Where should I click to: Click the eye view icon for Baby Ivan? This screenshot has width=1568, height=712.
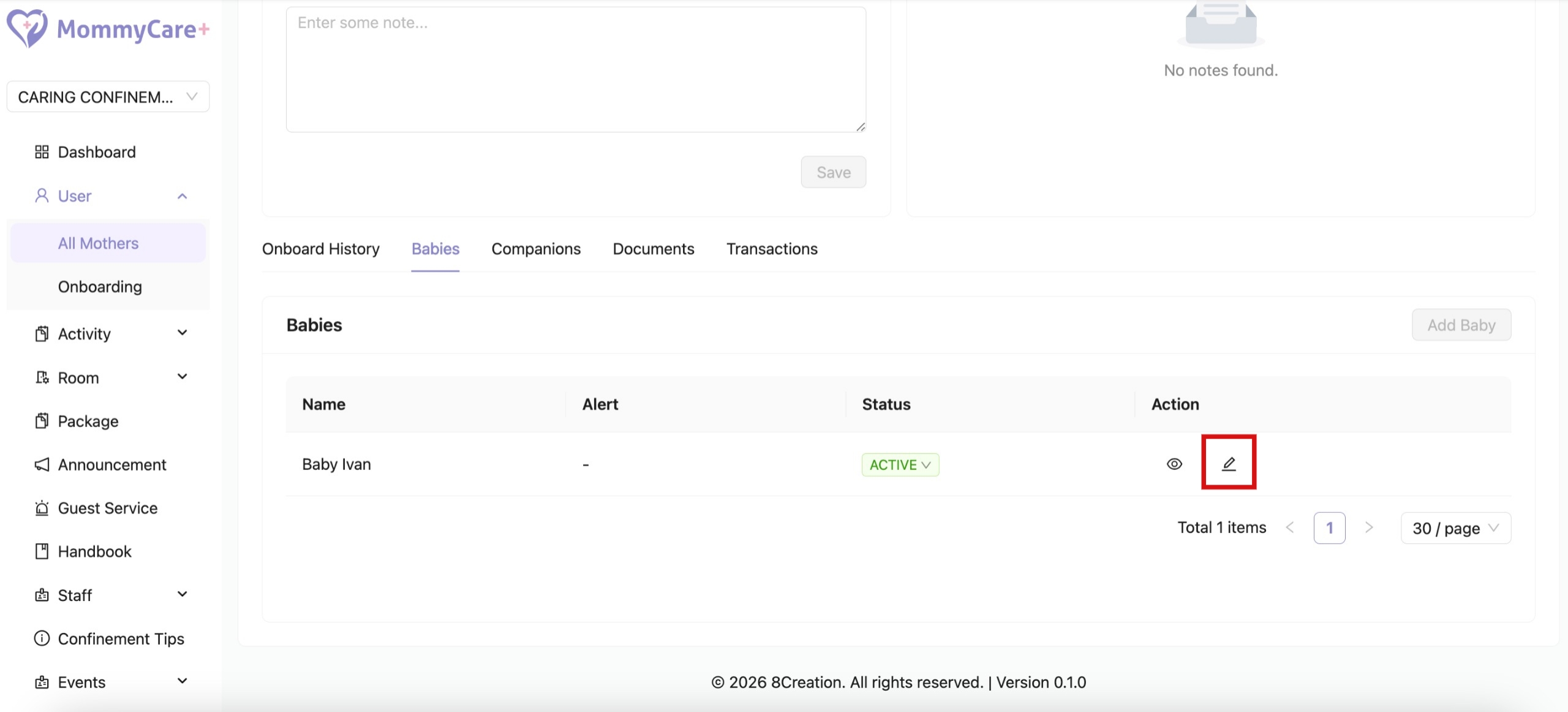[1174, 464]
